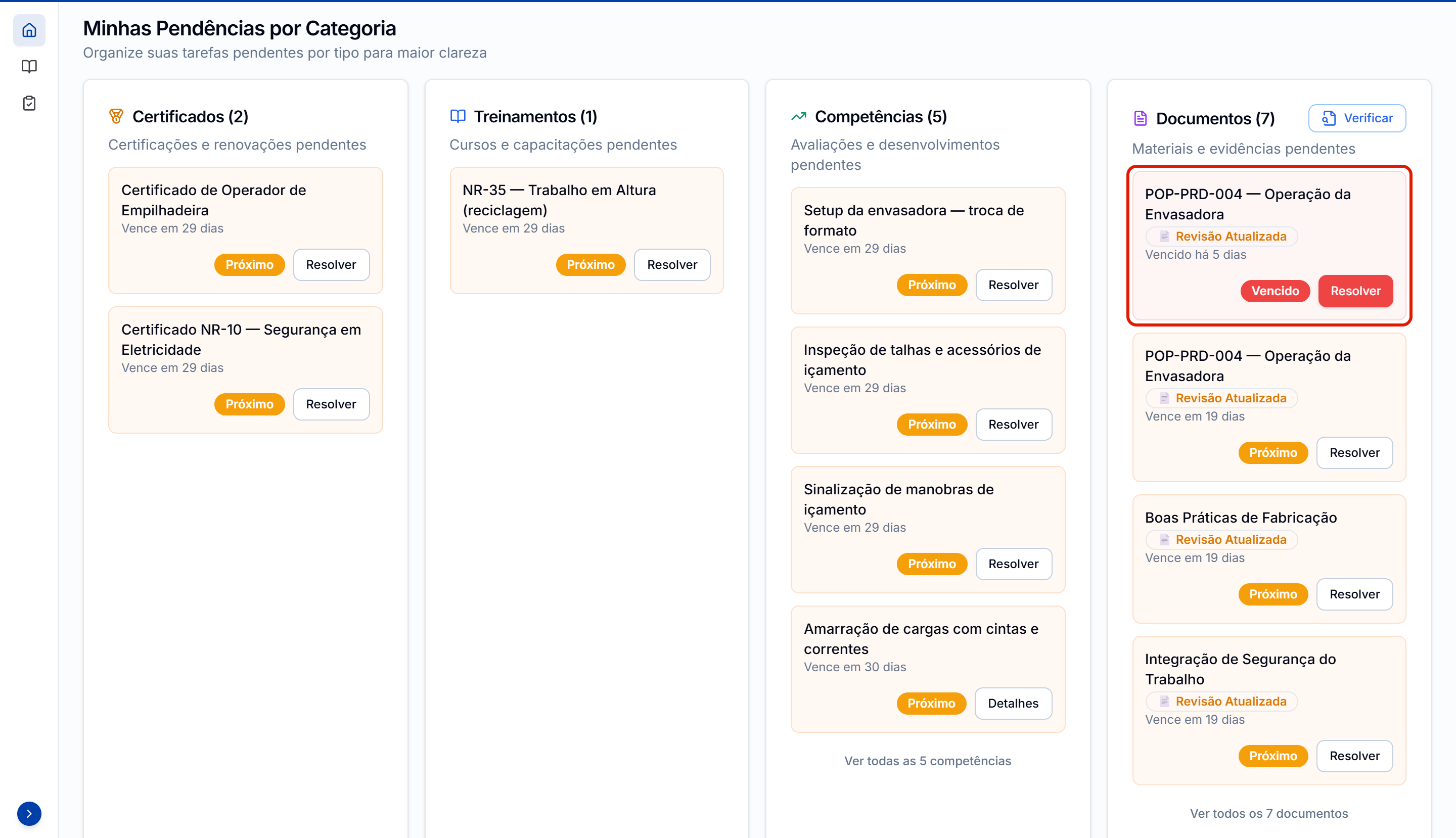Open Ver todos os 7 documentos link
This screenshot has width=1456, height=838.
1269,813
